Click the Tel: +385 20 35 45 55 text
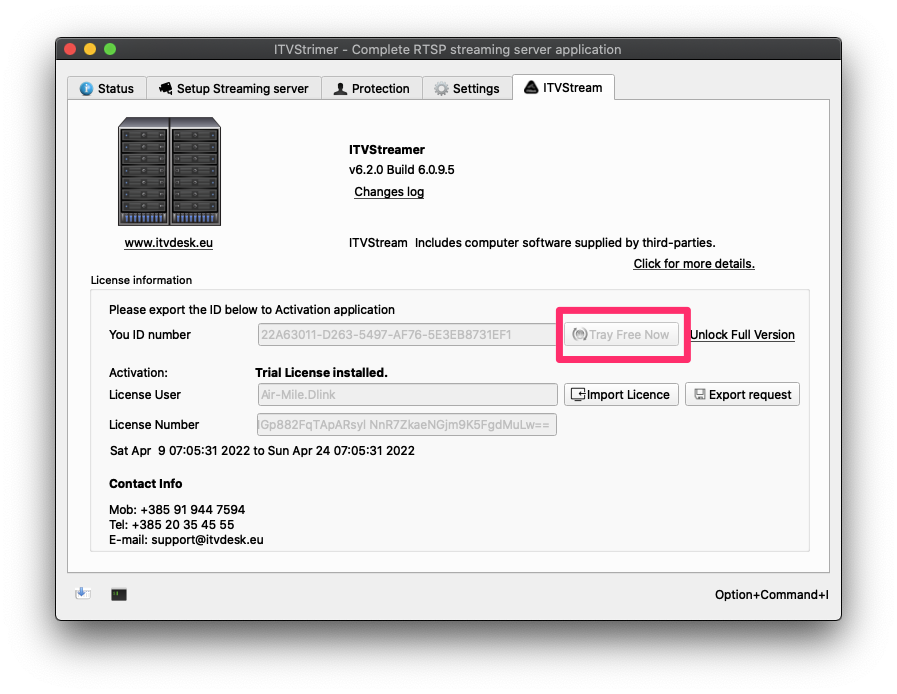 pyautogui.click(x=172, y=525)
